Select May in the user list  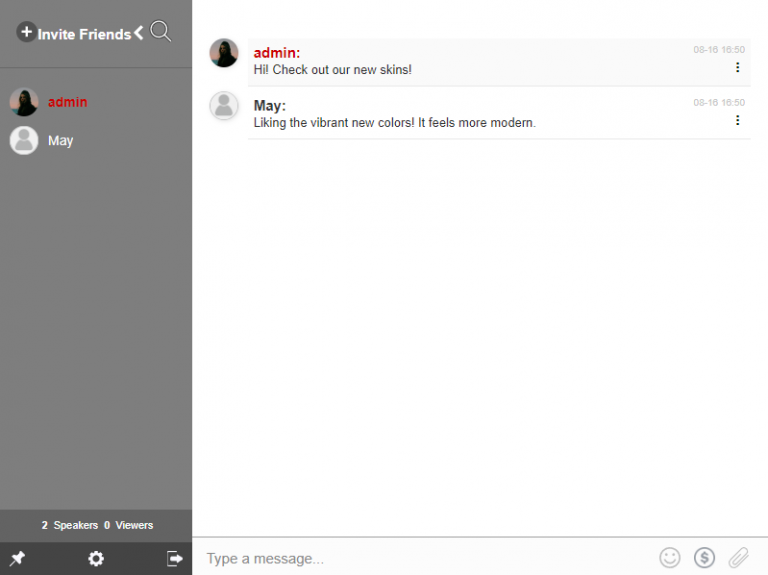click(60, 141)
